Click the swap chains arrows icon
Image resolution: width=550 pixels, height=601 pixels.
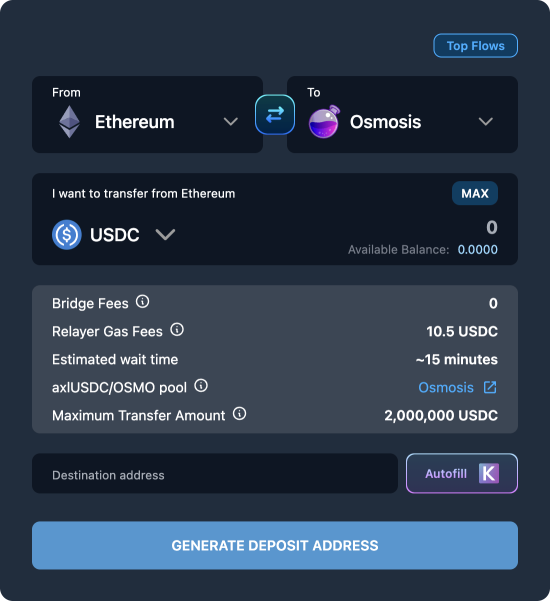275,115
